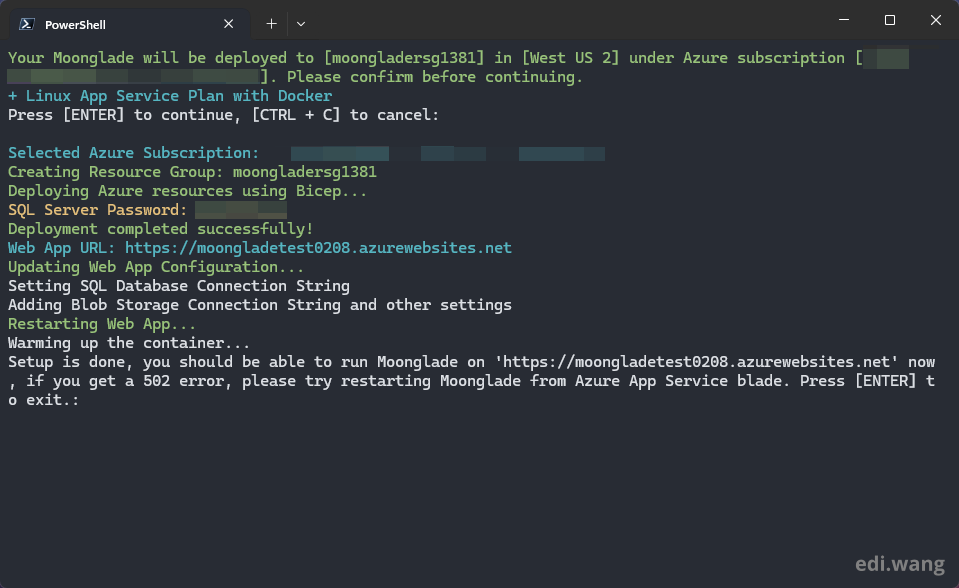This screenshot has height=588, width=959.
Task: Click the resource group name moongladersg1381
Action: click(x=304, y=172)
